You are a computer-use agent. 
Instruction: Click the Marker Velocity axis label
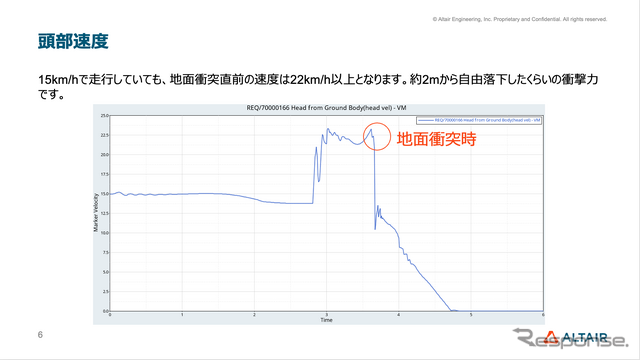96,213
